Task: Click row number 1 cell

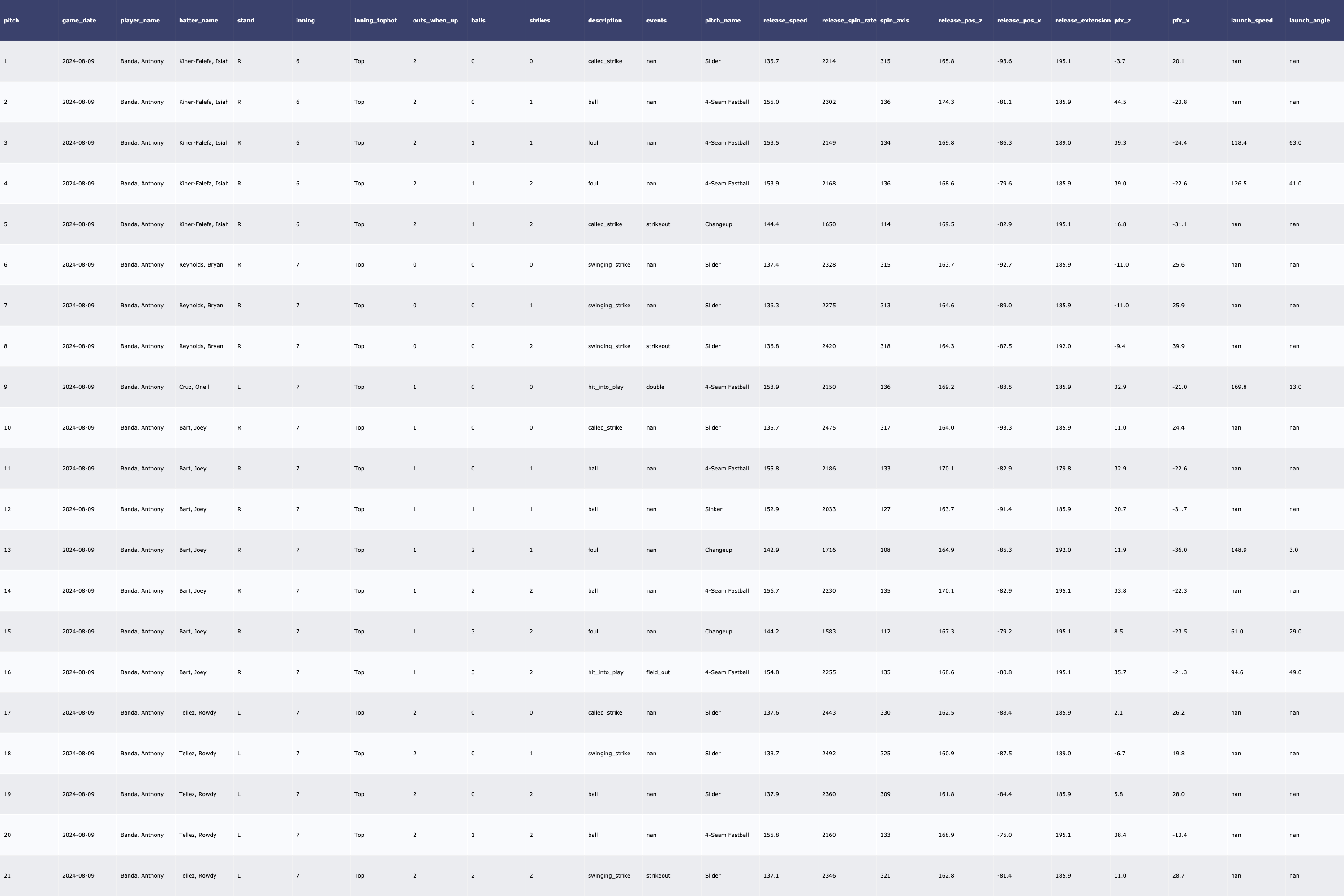Action: [6, 61]
